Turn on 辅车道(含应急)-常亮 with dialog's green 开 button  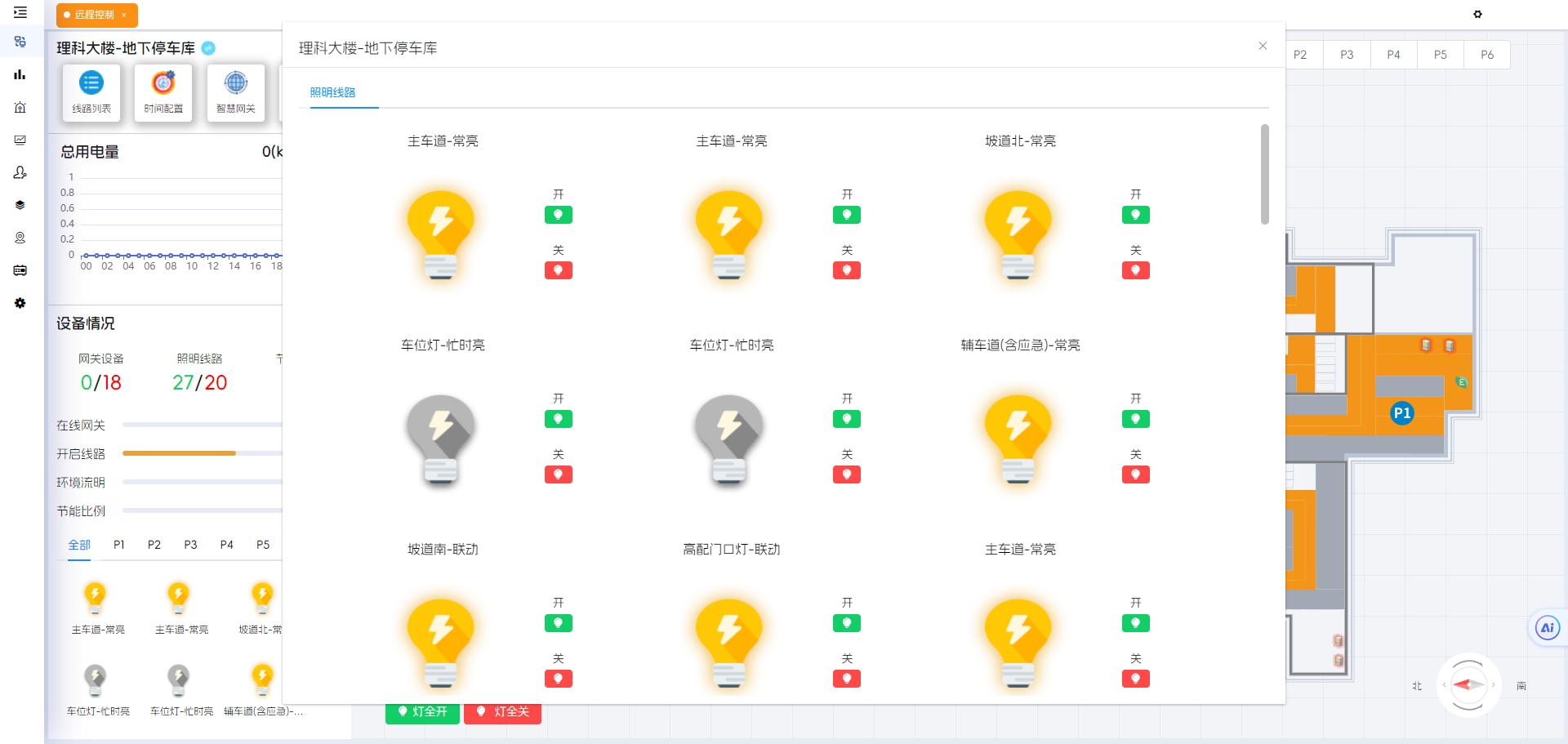(1135, 419)
